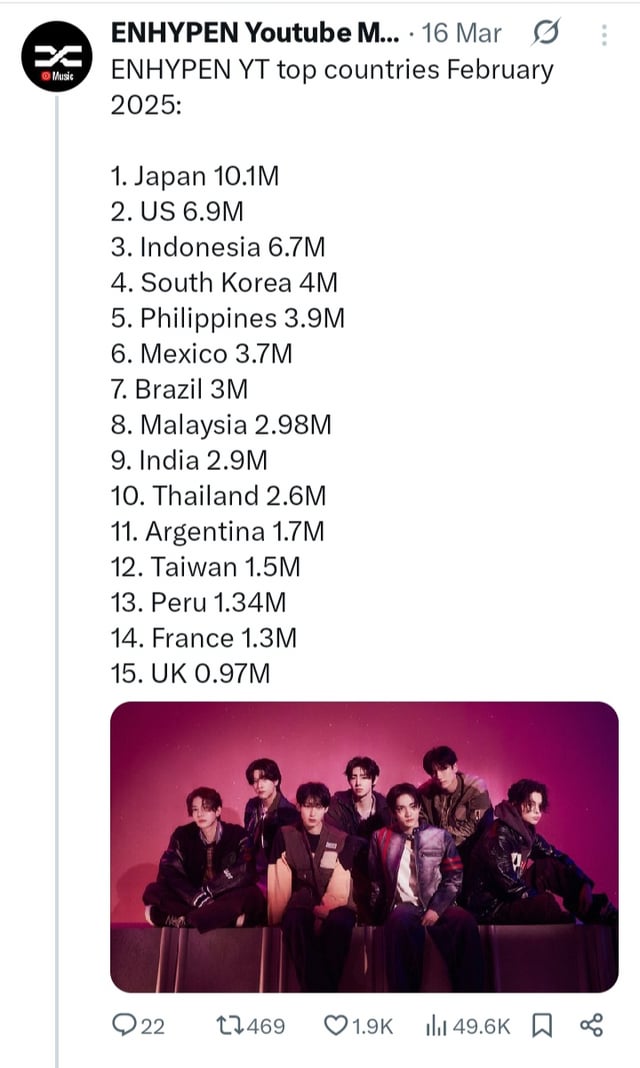This screenshot has height=1068, width=640.
Task: Open the ENHYPEN Youtube M... account name
Action: pyautogui.click(x=257, y=34)
